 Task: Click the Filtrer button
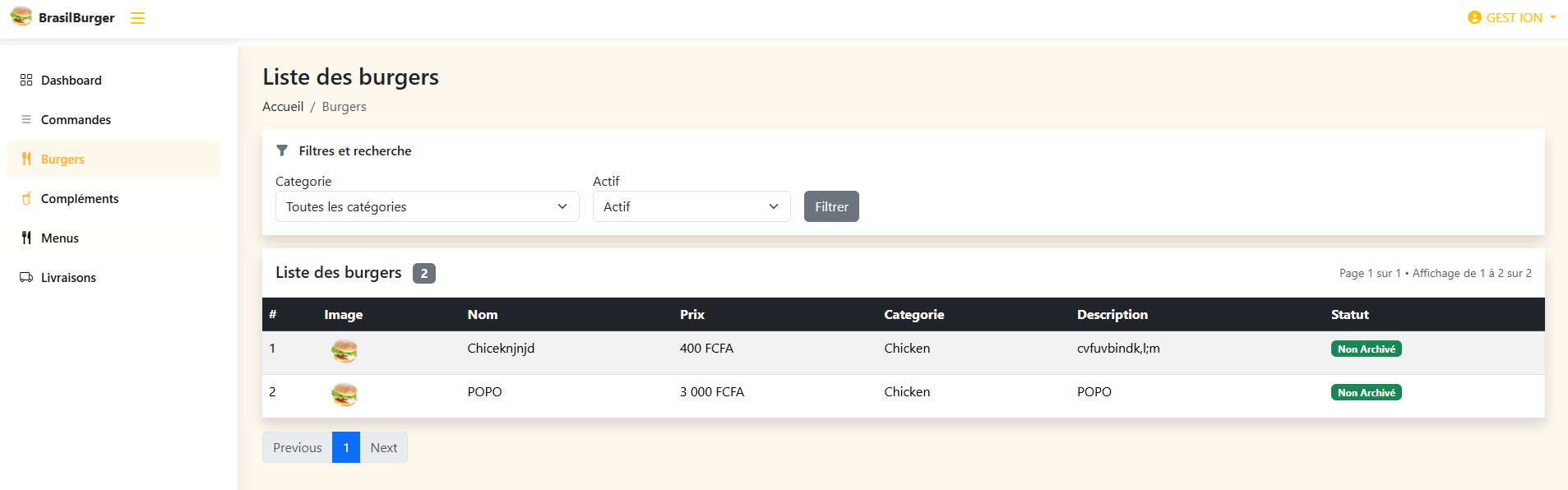pos(831,206)
